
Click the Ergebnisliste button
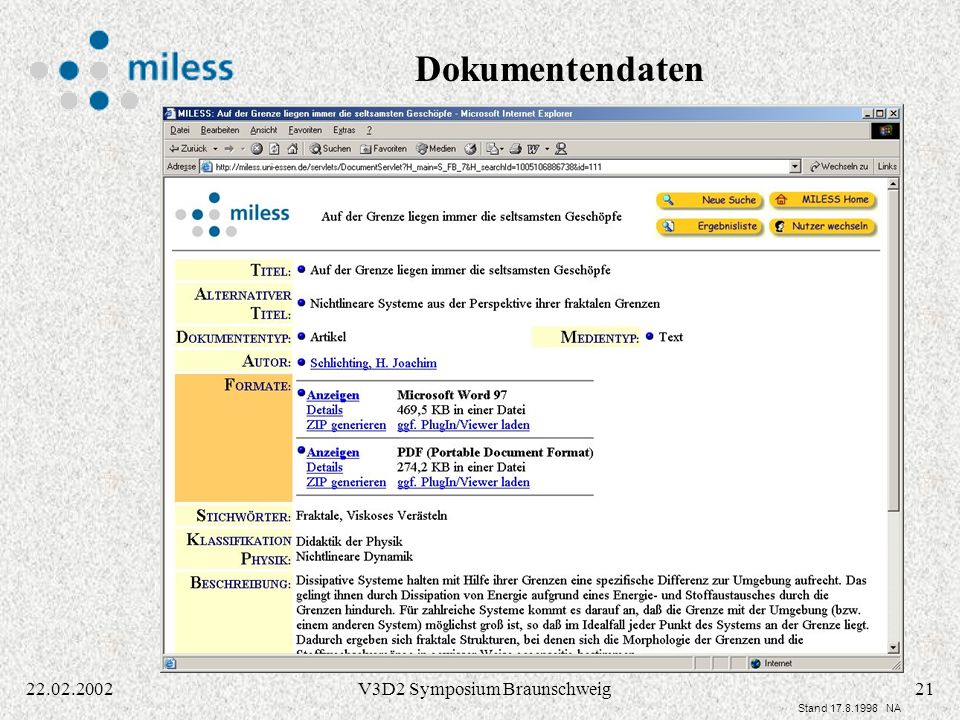tap(710, 227)
